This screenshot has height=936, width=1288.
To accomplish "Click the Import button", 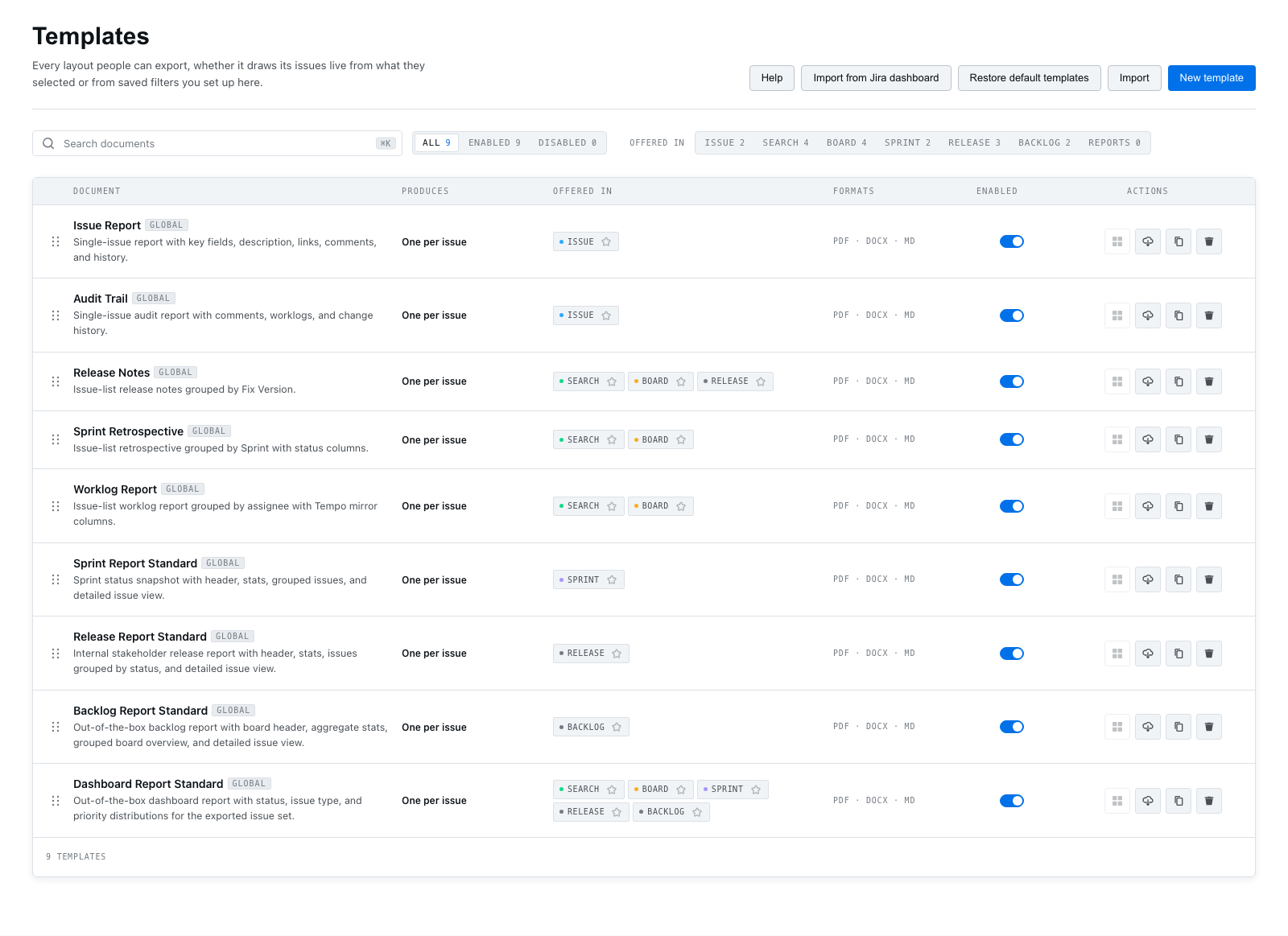I will pos(1134,78).
